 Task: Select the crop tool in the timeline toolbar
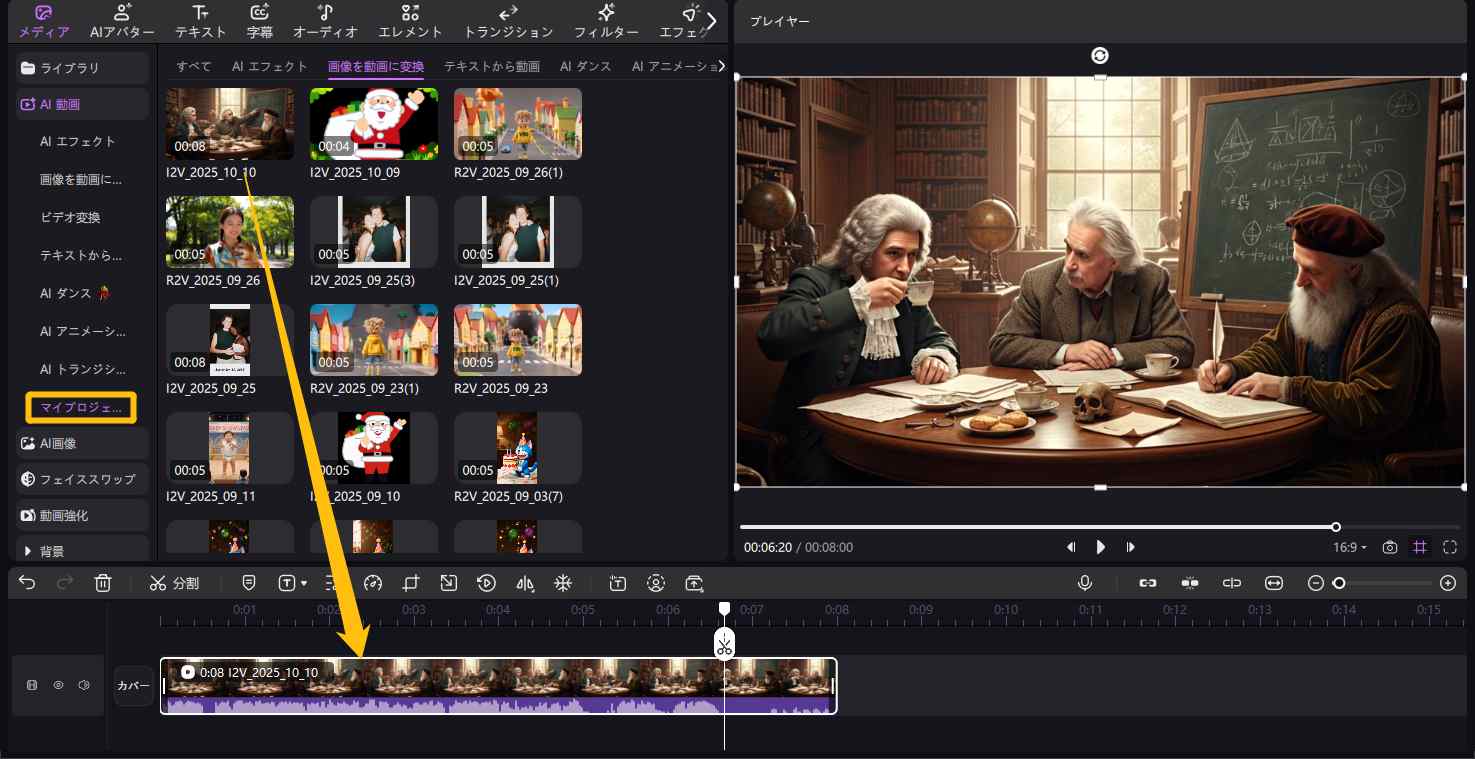[411, 583]
